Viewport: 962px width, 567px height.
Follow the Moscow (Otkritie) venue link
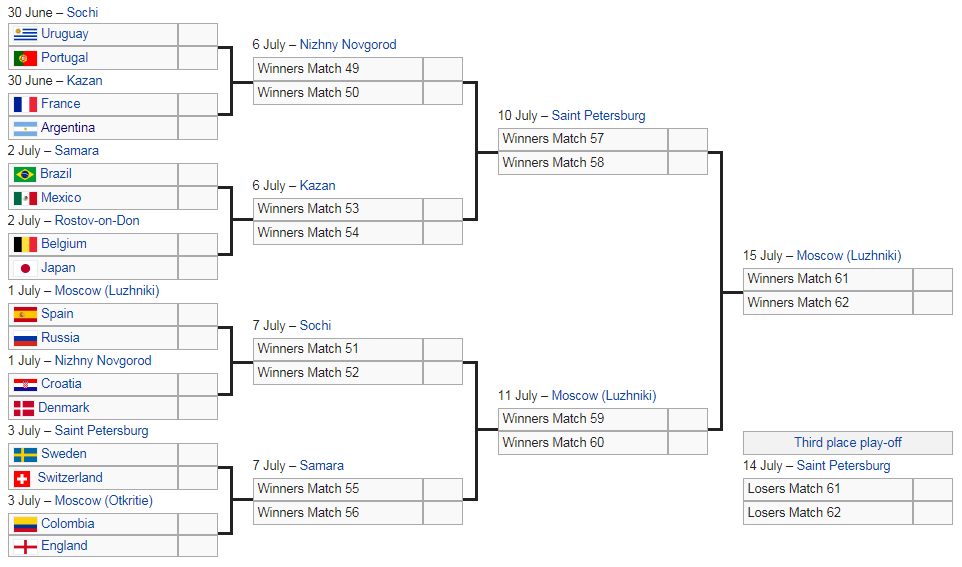pos(103,500)
